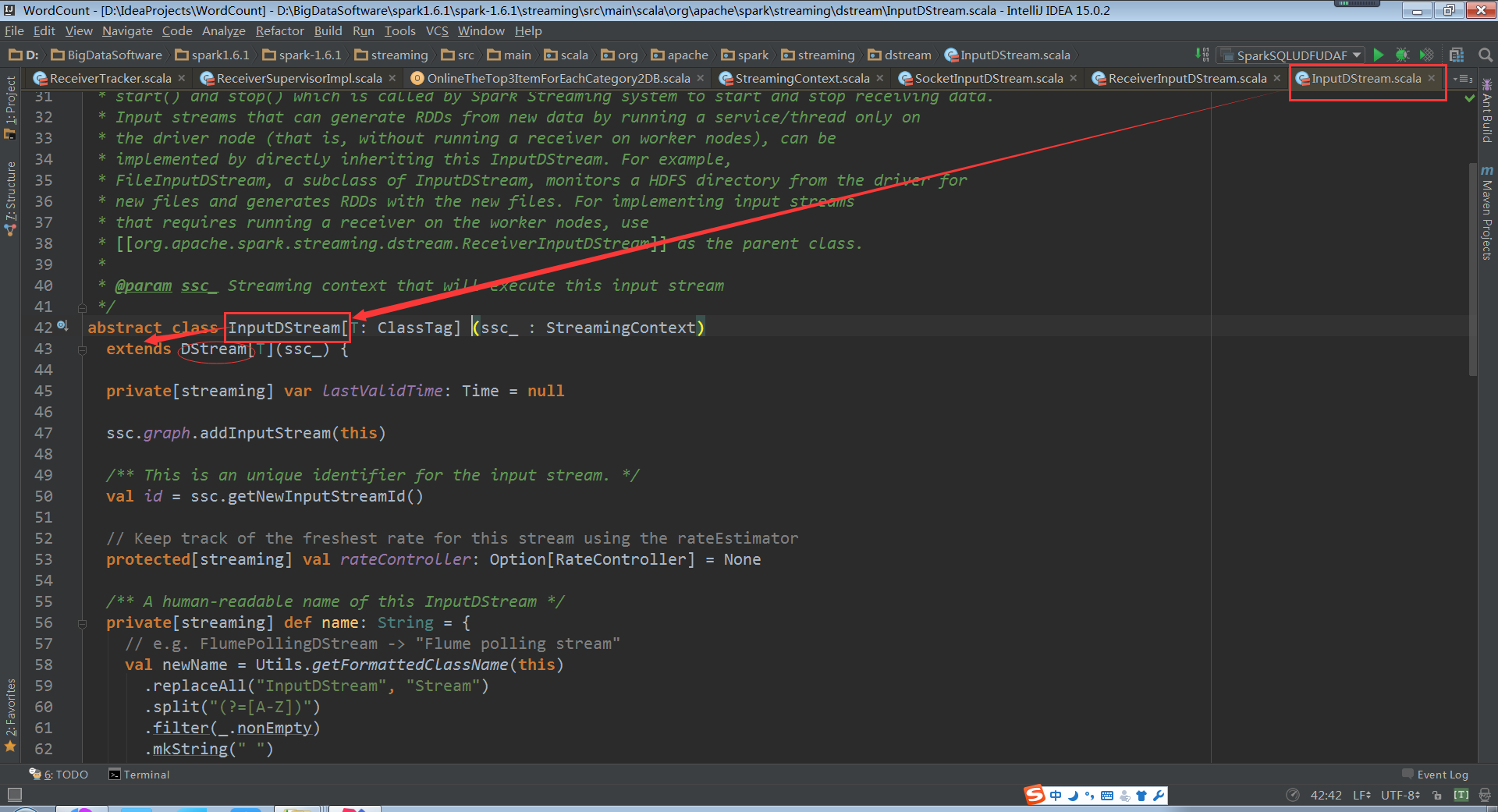Click the power save gauge icon

point(1293,795)
